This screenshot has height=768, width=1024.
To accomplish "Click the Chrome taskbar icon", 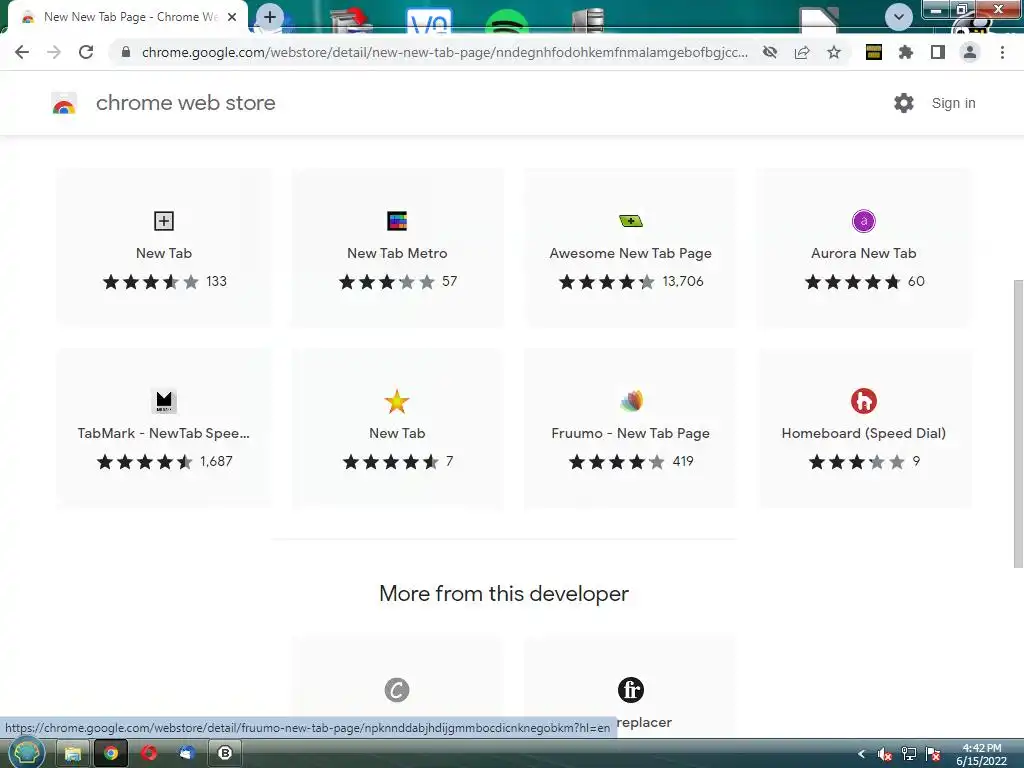I will [x=111, y=754].
